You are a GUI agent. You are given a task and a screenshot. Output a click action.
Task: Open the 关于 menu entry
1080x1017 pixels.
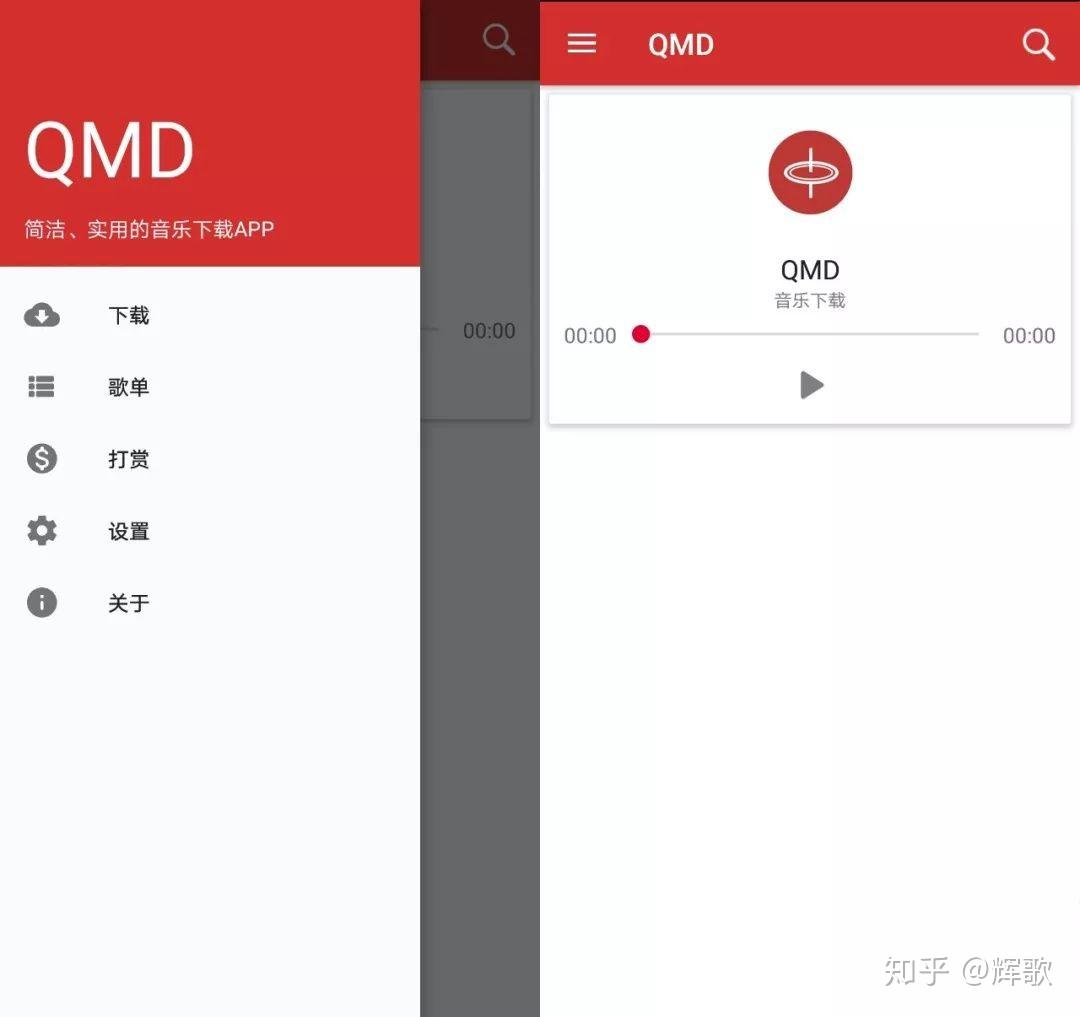click(x=209, y=603)
